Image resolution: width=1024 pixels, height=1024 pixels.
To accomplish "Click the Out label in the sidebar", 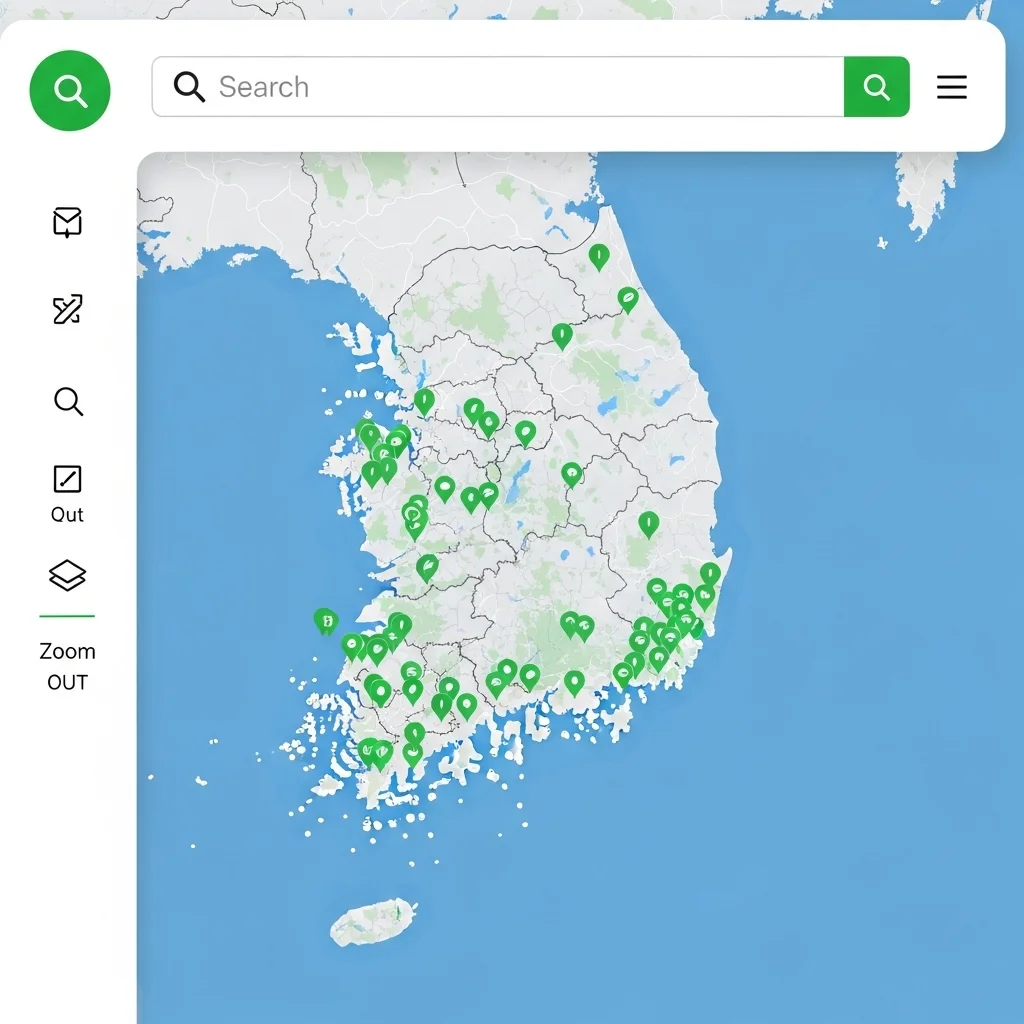I will pos(67,515).
